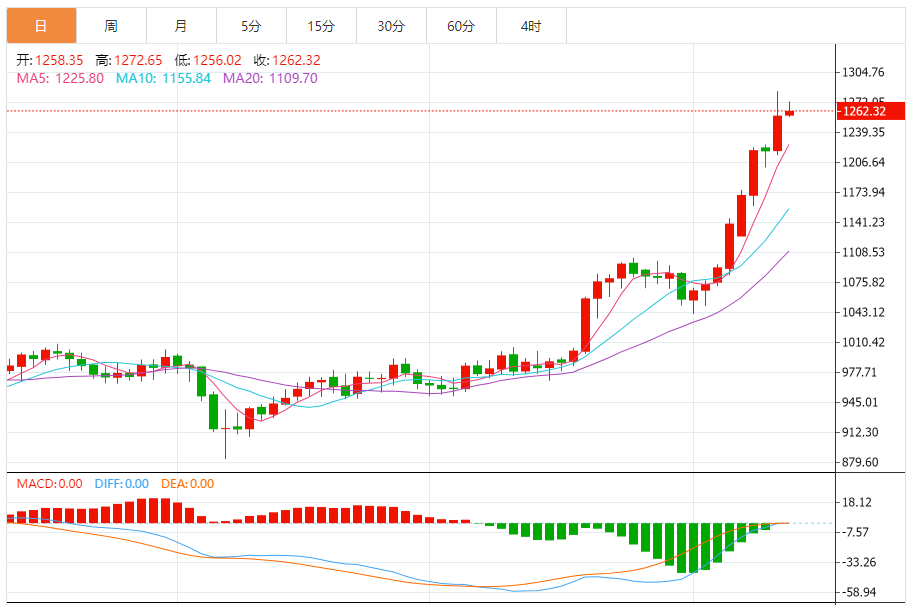Click the 1239.35 price axis label
The width and height of the screenshot is (910, 605).
click(x=863, y=132)
